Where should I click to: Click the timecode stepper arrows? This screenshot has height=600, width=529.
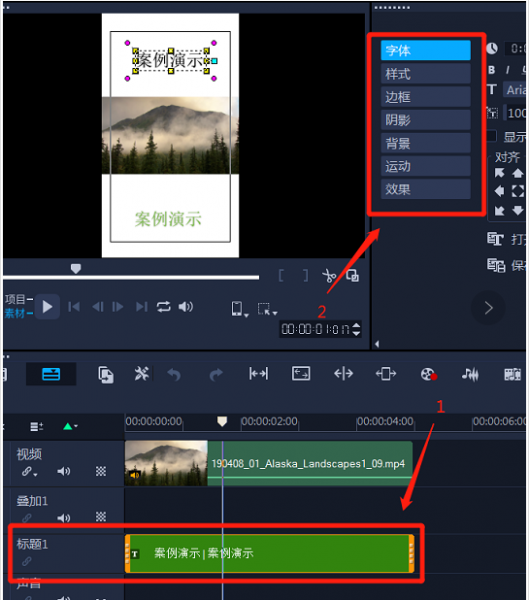tap(356, 329)
